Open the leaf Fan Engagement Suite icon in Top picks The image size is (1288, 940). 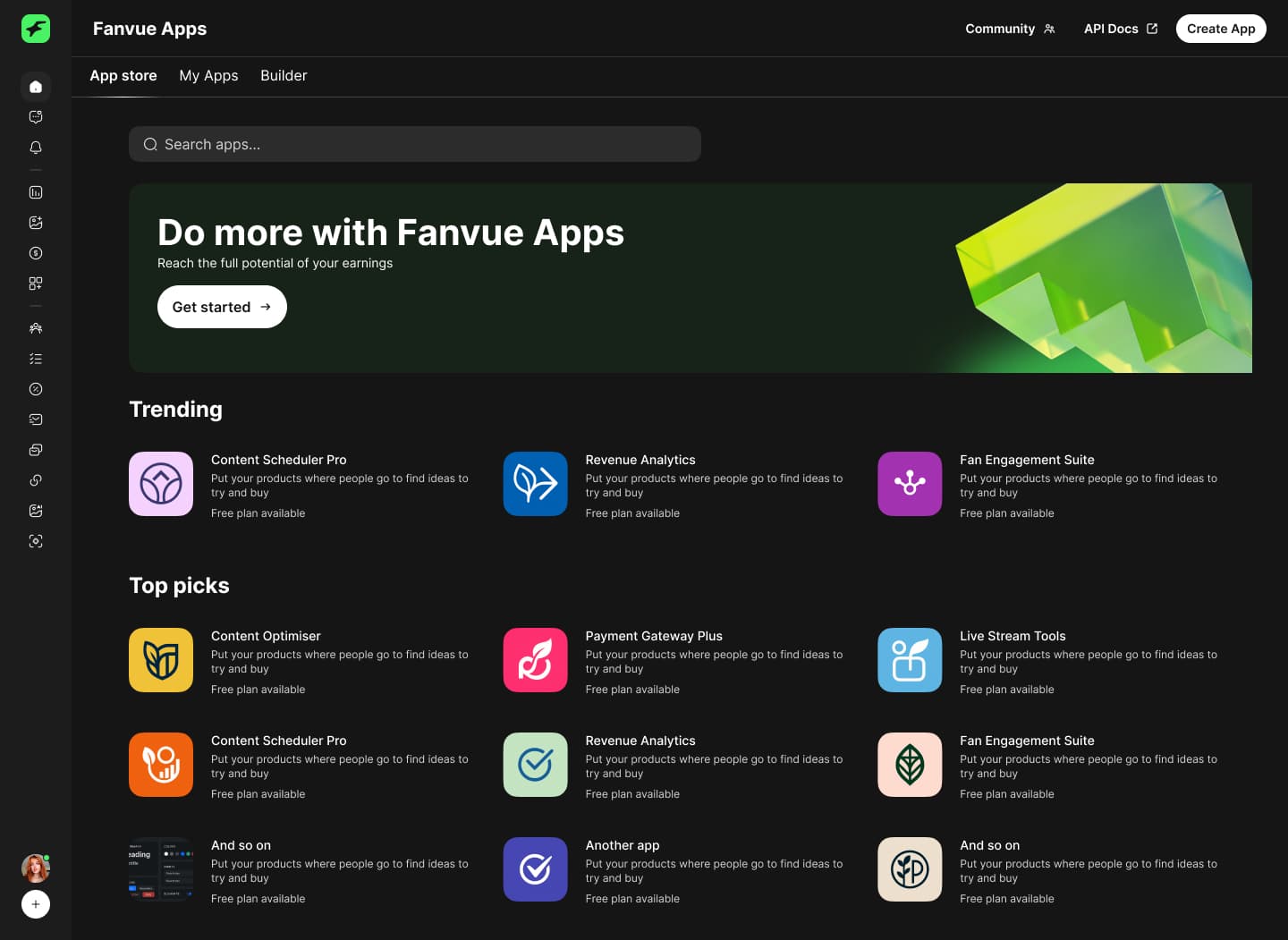point(910,765)
